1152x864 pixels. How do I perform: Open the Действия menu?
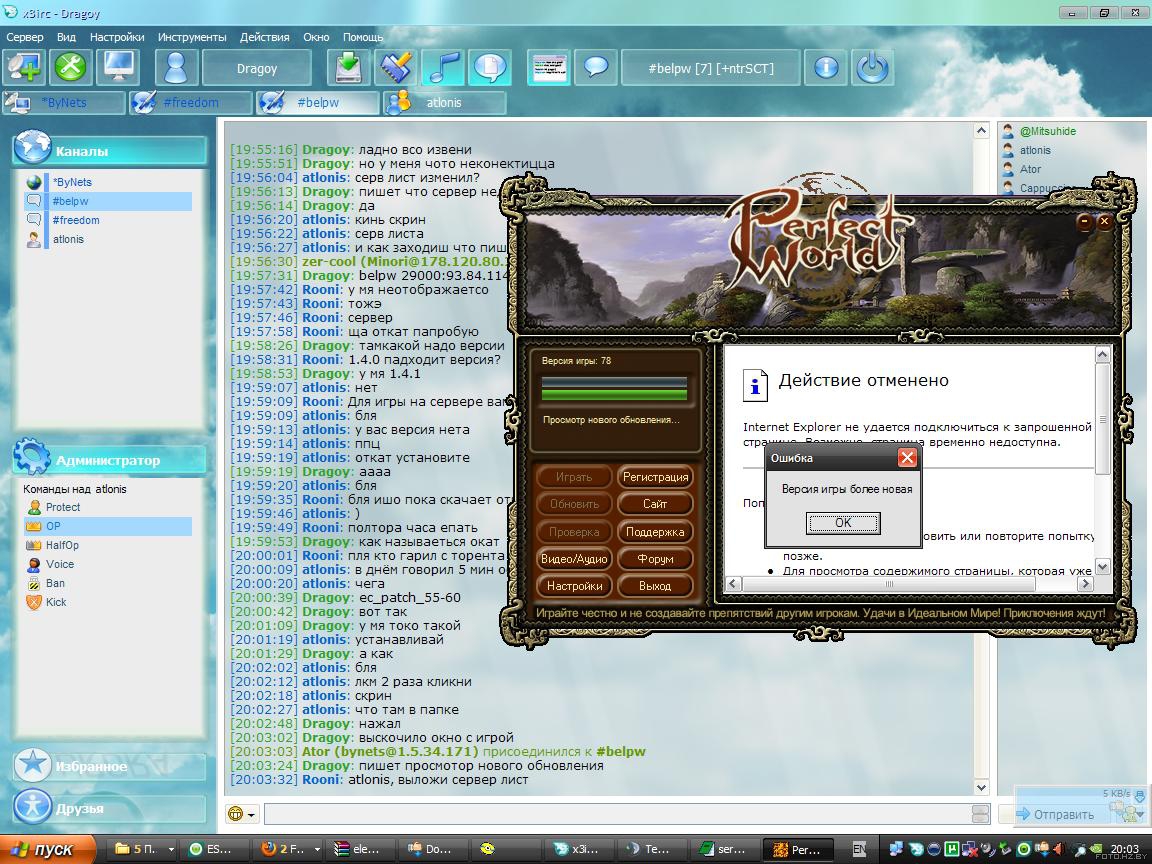tap(264, 37)
